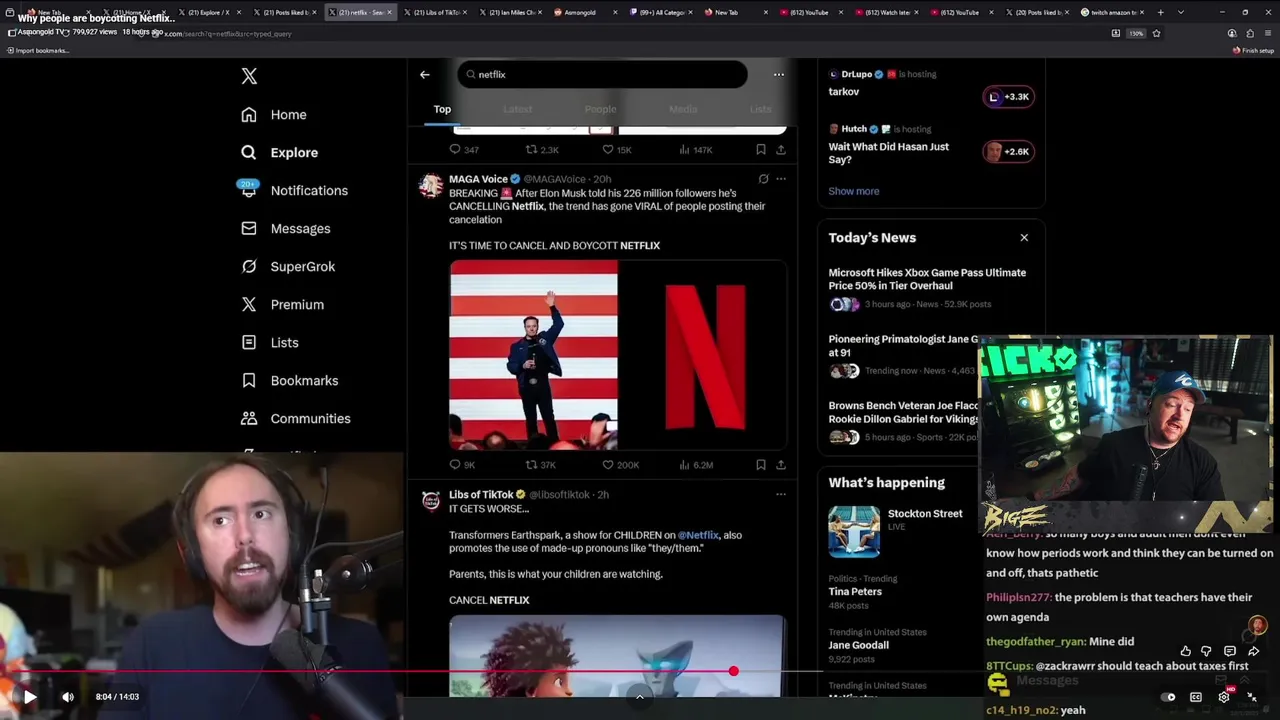Open Notifications in the X sidebar
Viewport: 1280px width, 720px height.
point(294,190)
